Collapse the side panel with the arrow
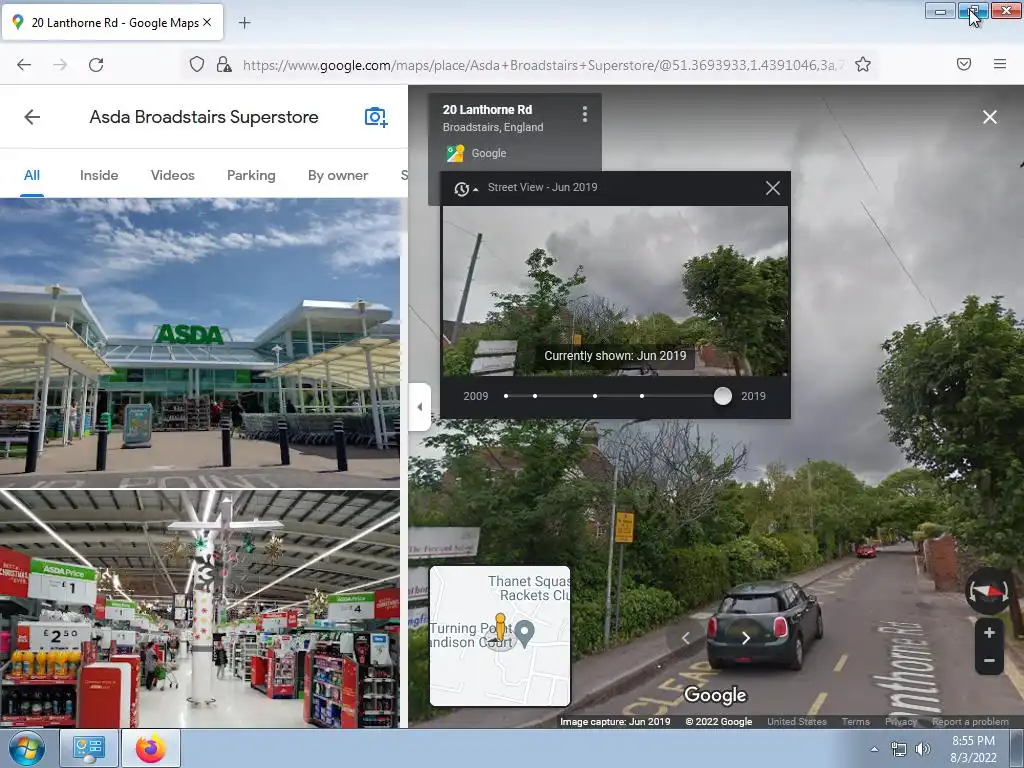The height and width of the screenshot is (768, 1024). (419, 407)
